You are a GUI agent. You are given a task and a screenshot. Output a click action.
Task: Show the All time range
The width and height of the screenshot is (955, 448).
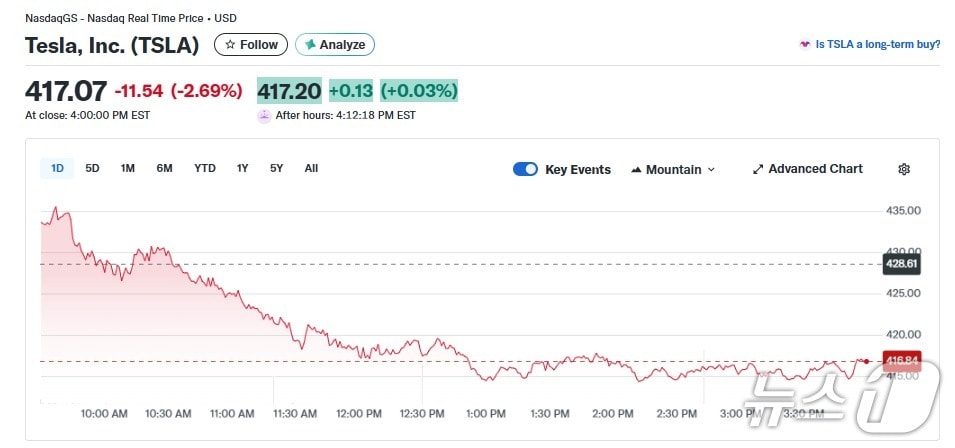pos(311,168)
